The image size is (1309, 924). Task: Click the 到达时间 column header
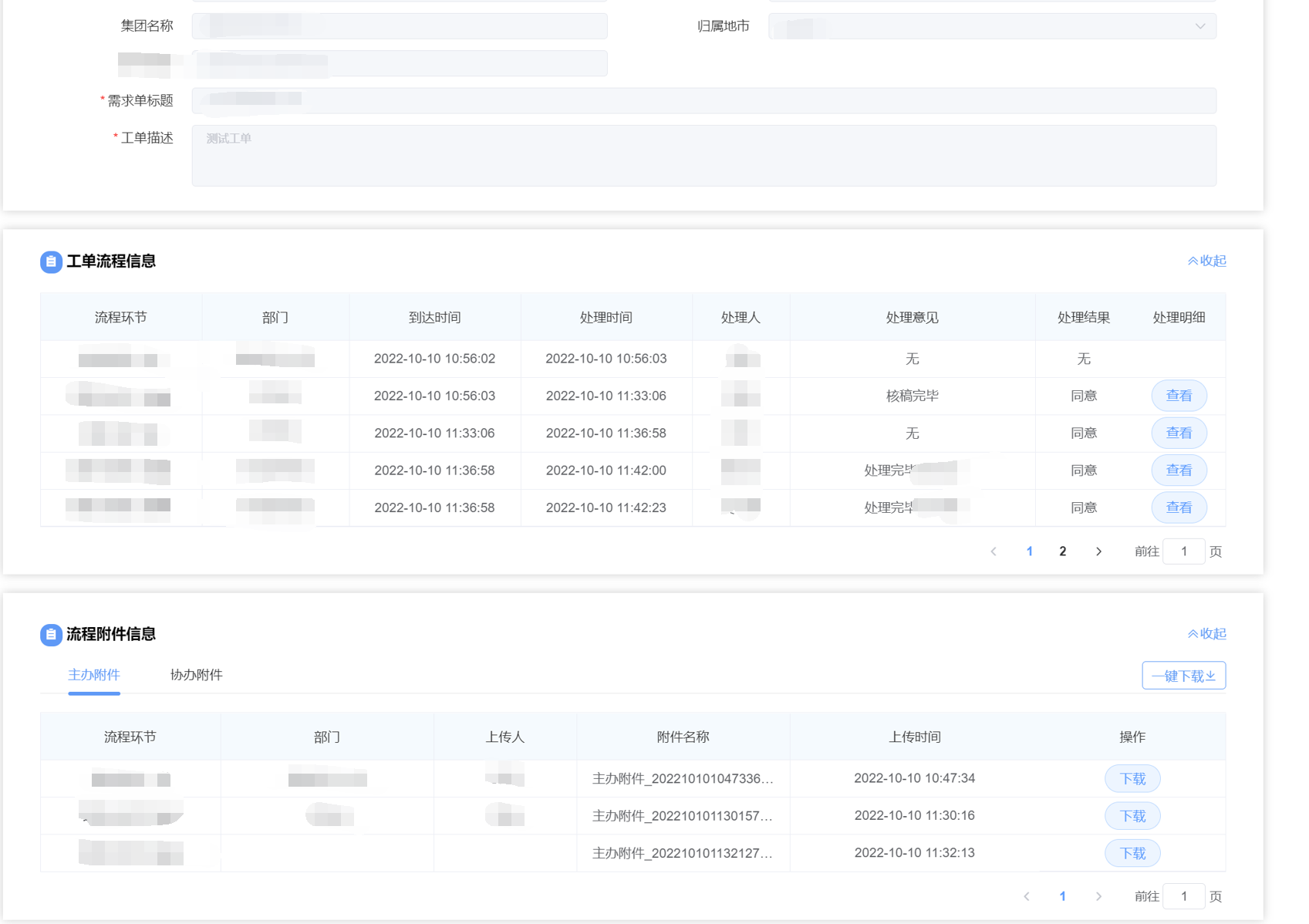coord(434,318)
